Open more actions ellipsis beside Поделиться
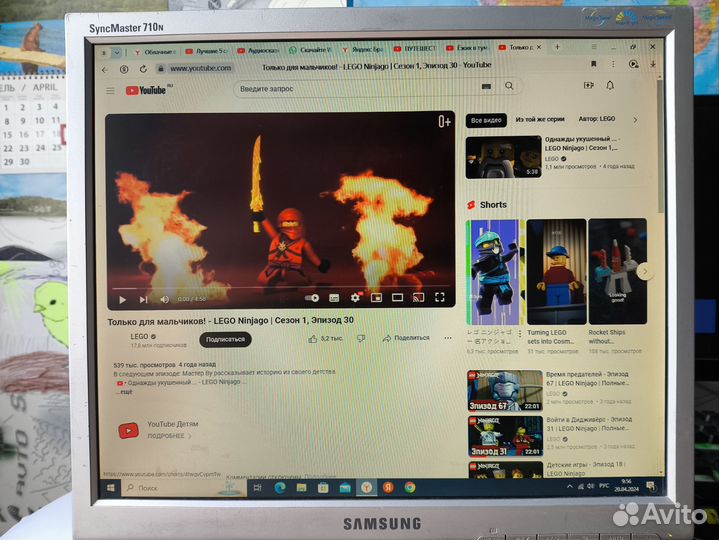Viewport: 719px width, 540px height. [x=448, y=338]
